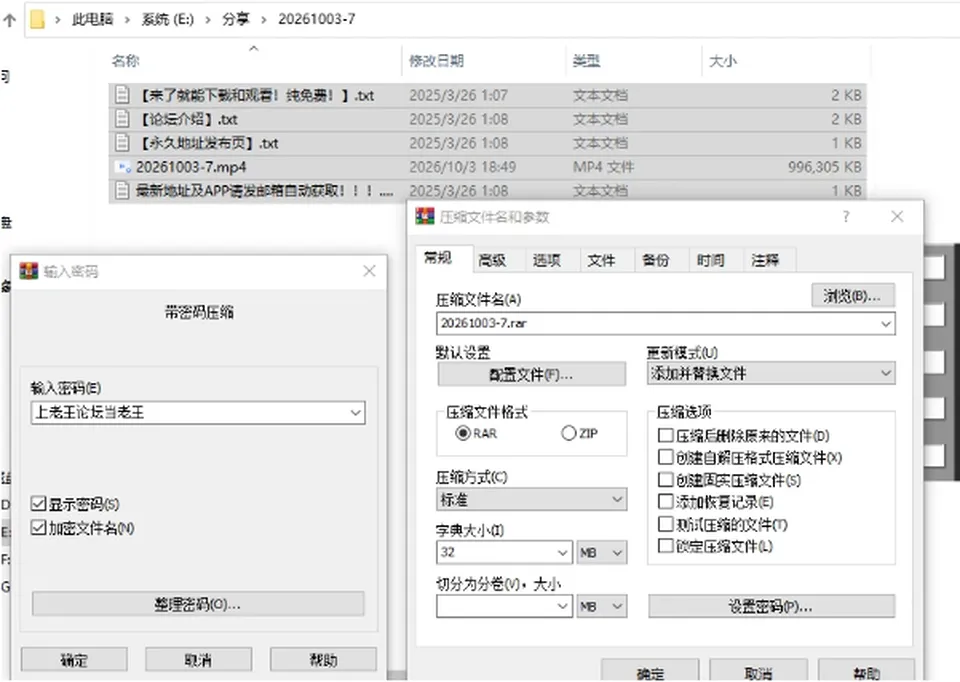This screenshot has width=960, height=682.
Task: Expand the 字典大小 value dropdown showing 32
Action: [563, 553]
